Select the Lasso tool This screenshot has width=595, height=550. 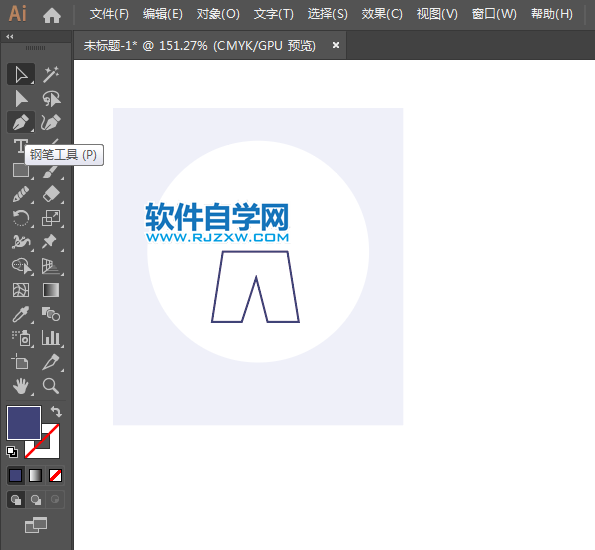[51, 99]
